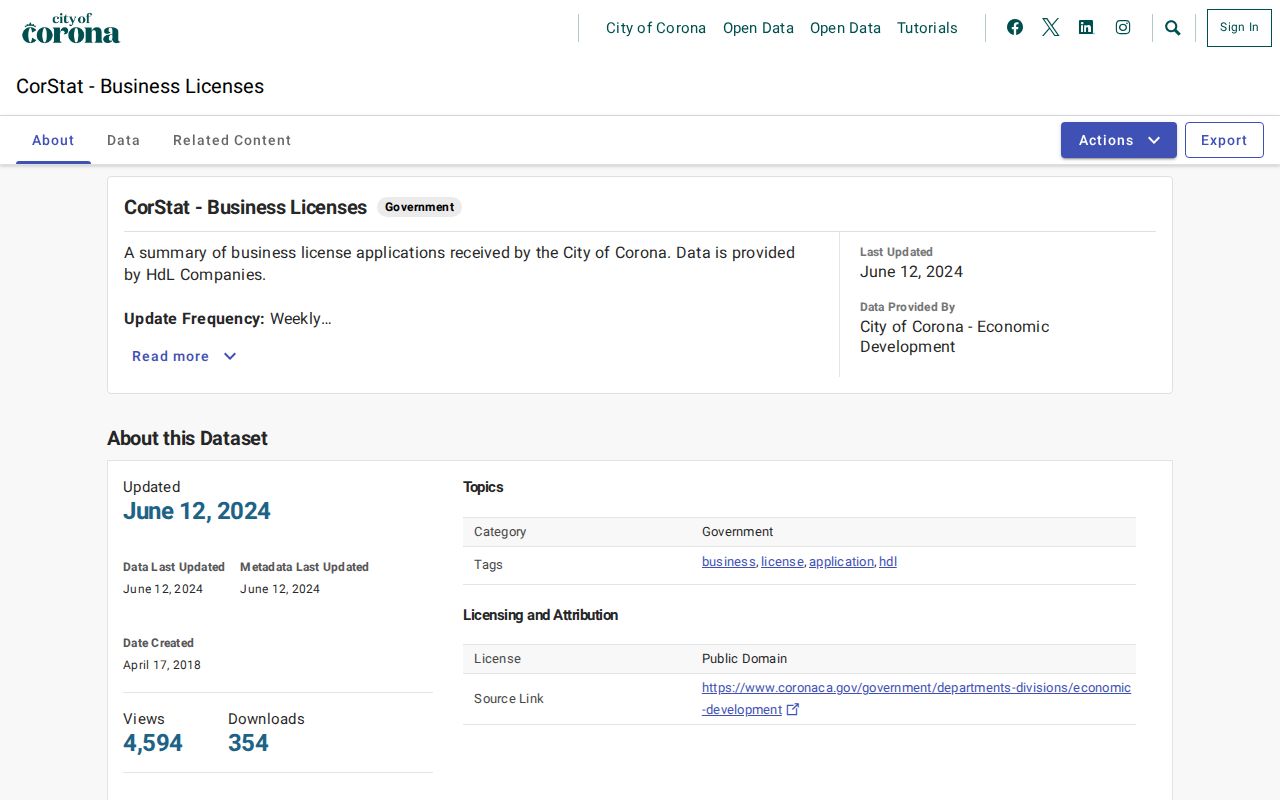Expand description with Read more
This screenshot has height=800, width=1280.
[x=184, y=356]
